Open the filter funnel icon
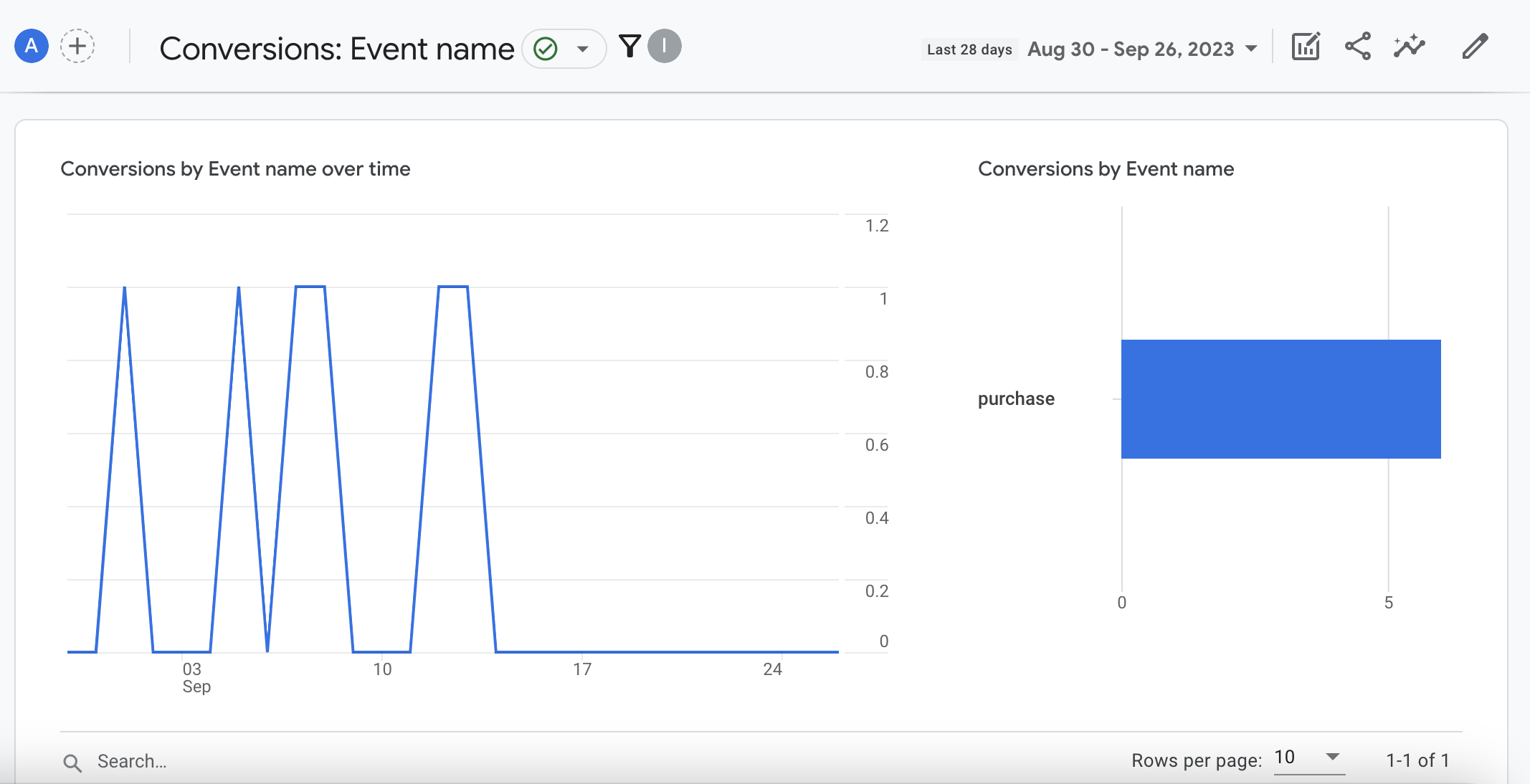This screenshot has width=1530, height=784. (629, 47)
